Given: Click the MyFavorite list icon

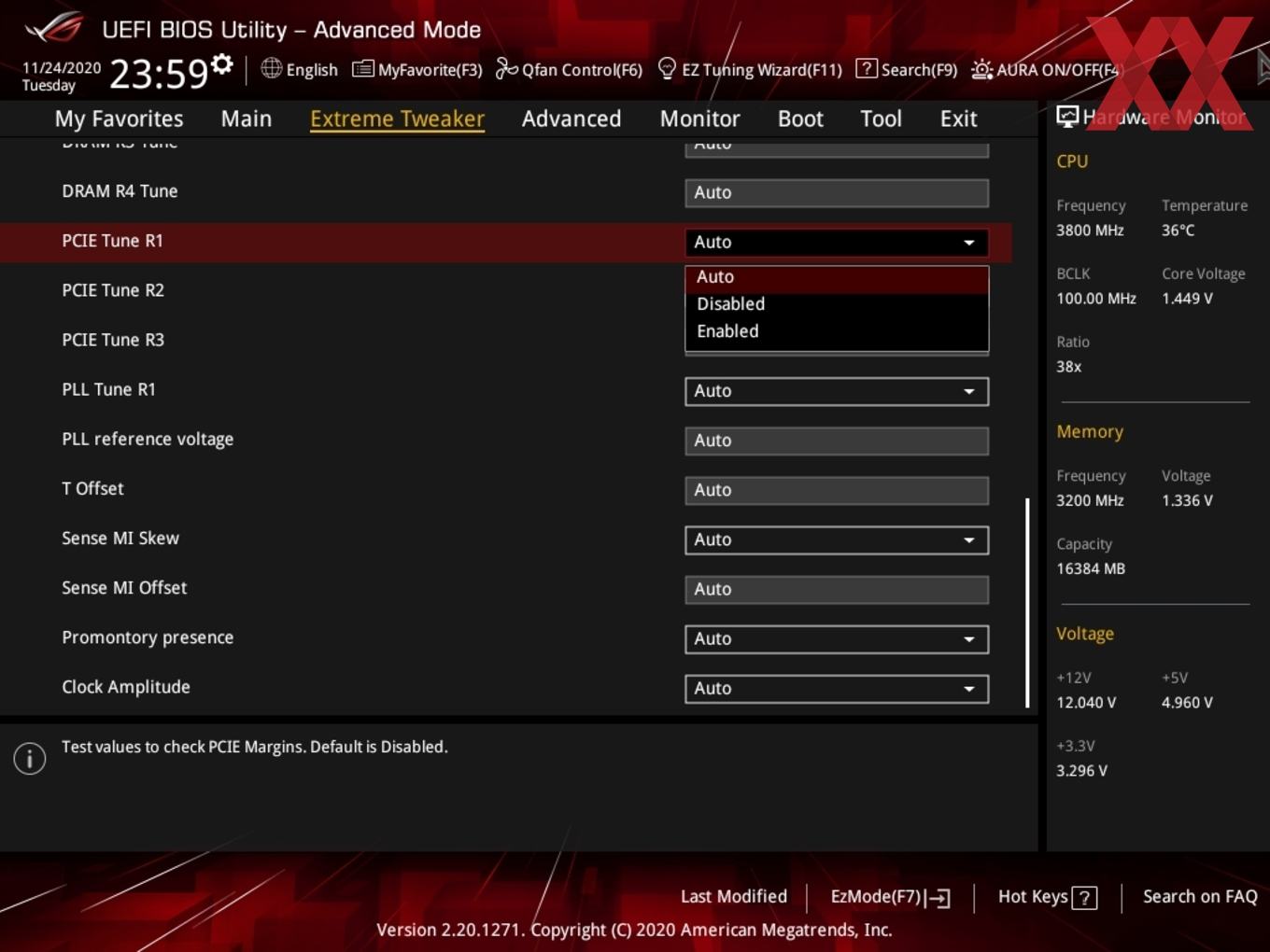Looking at the screenshot, I should pos(362,69).
